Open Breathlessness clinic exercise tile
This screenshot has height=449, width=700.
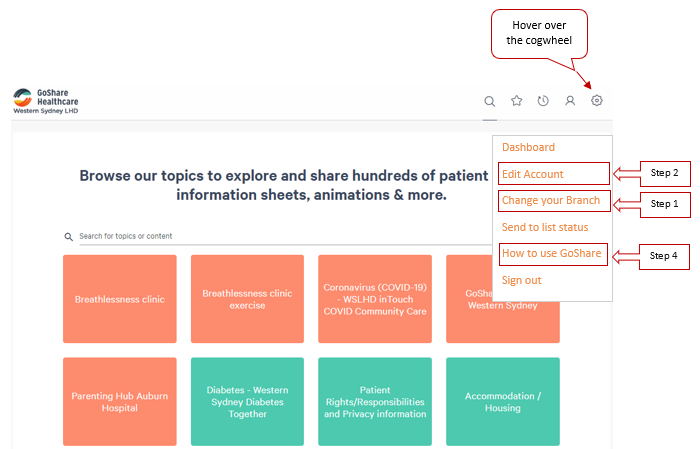click(x=247, y=299)
